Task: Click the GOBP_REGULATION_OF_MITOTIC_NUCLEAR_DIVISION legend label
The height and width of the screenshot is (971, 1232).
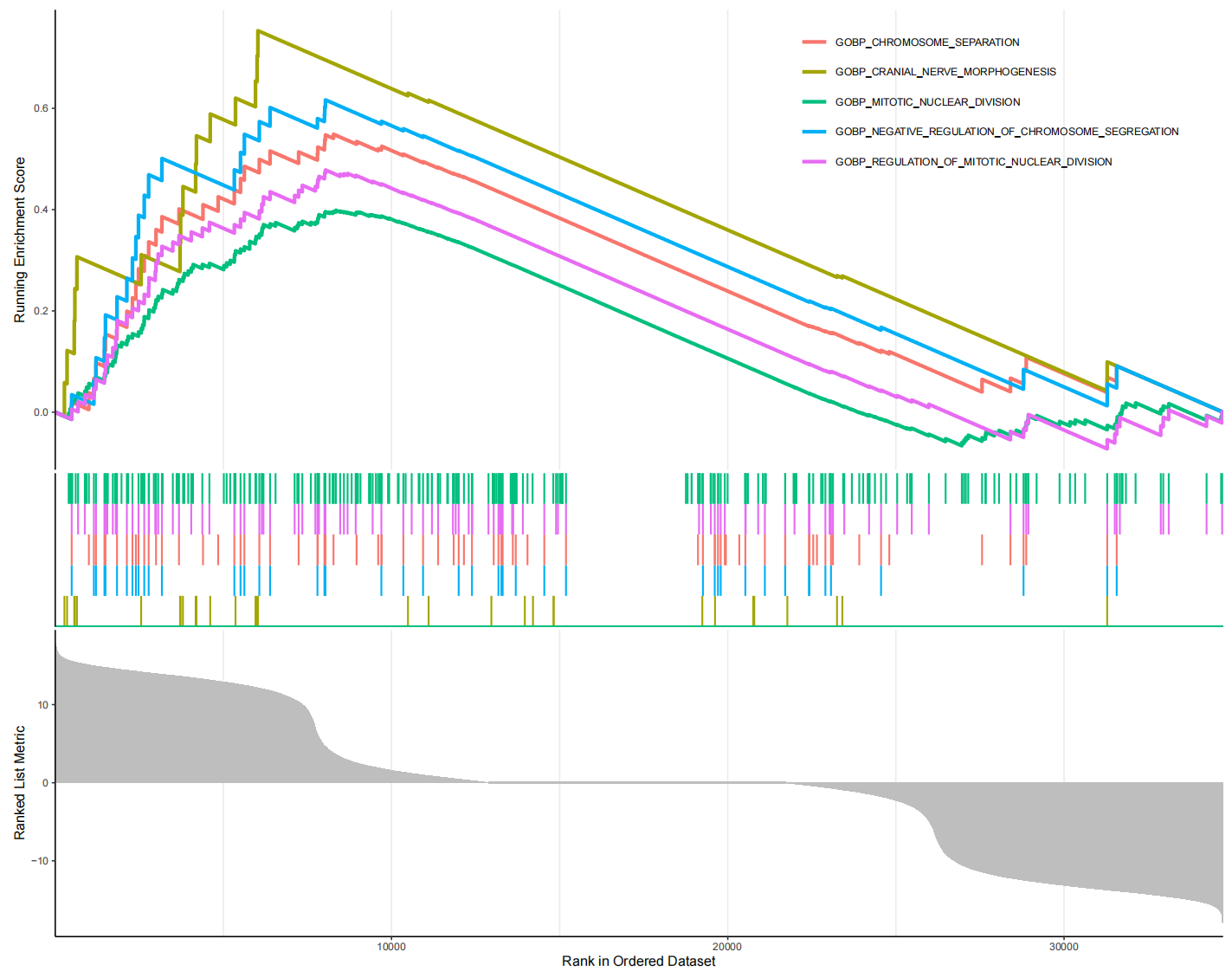Action: coord(974,162)
